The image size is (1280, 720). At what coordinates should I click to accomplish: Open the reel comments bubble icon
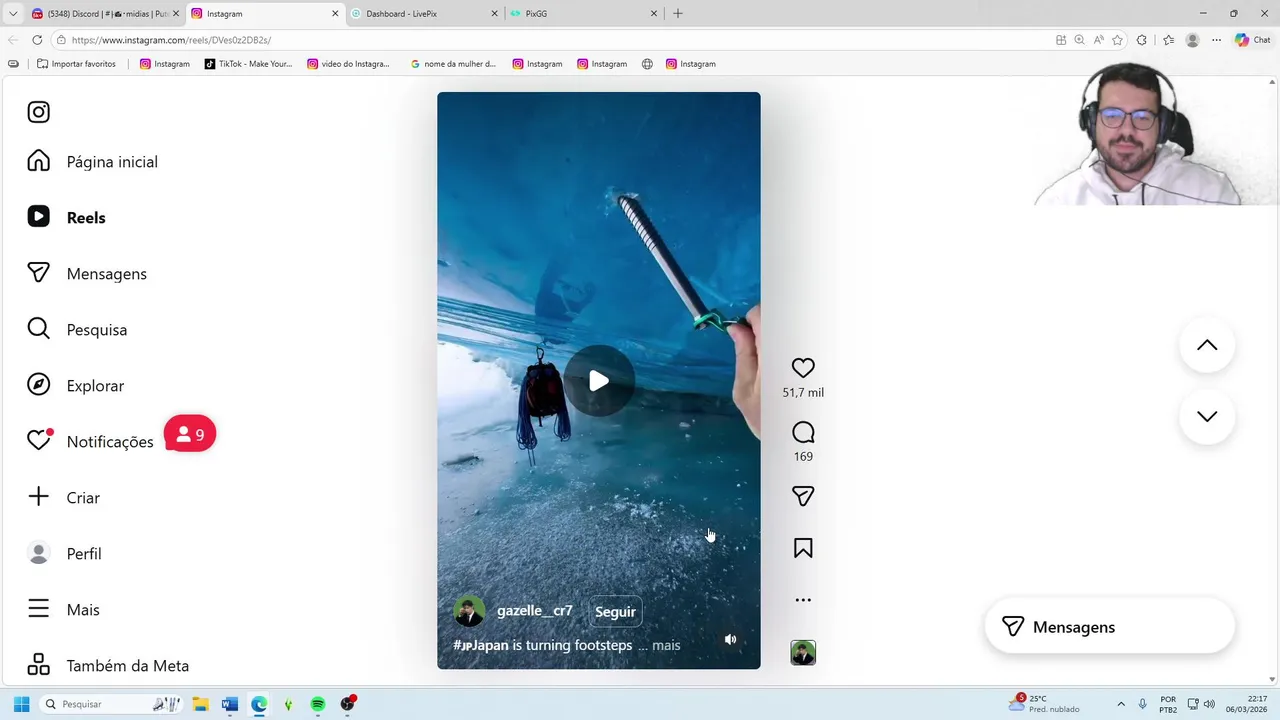(x=803, y=432)
